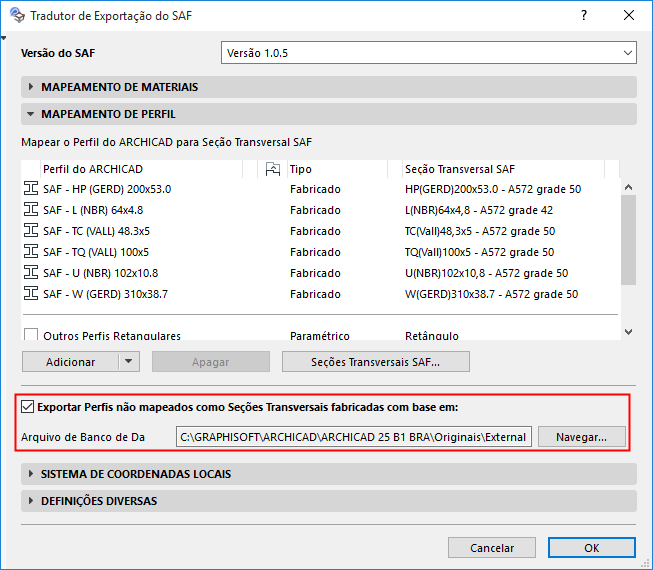Click the Retângulo cross section cell

tap(432, 335)
